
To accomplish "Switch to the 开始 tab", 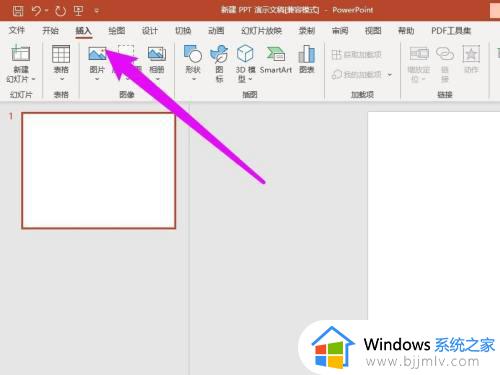I will point(50,31).
